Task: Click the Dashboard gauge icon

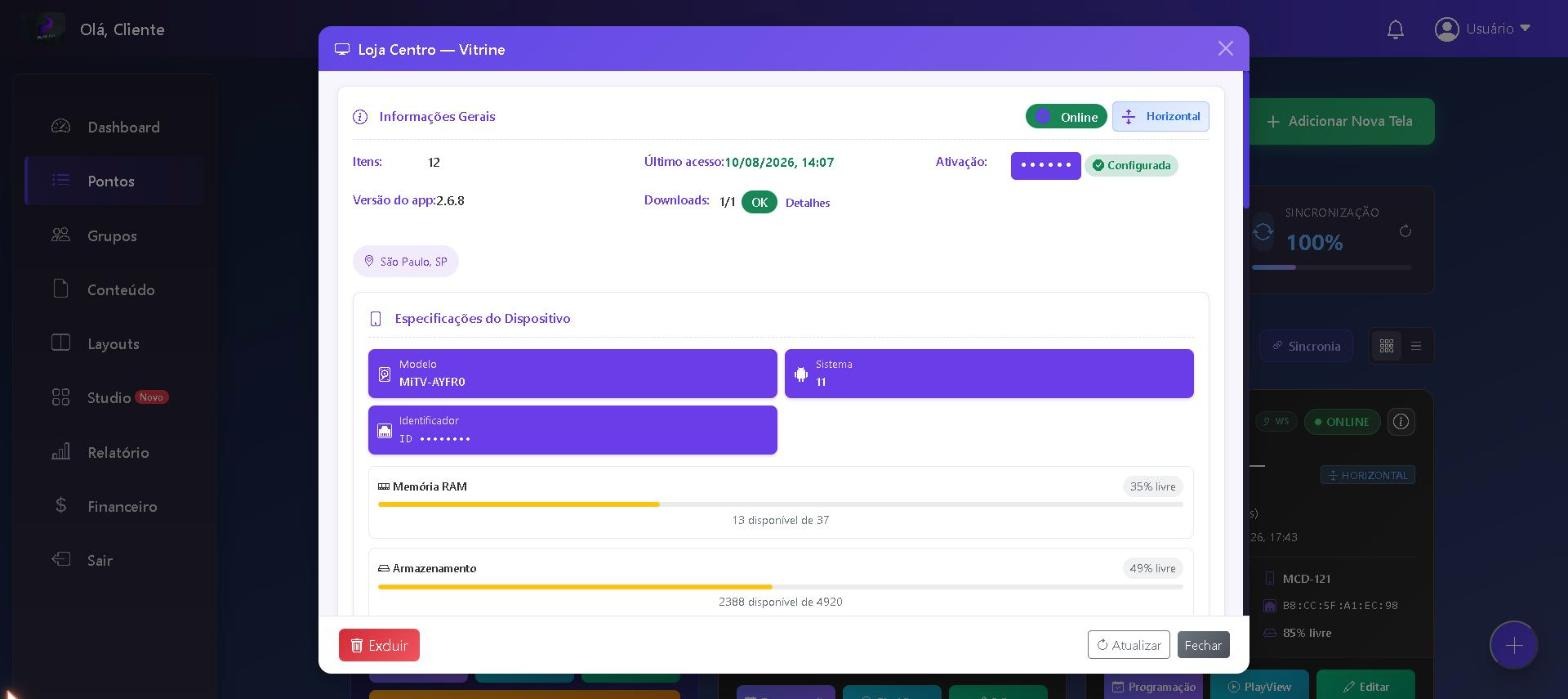Action: (x=61, y=126)
